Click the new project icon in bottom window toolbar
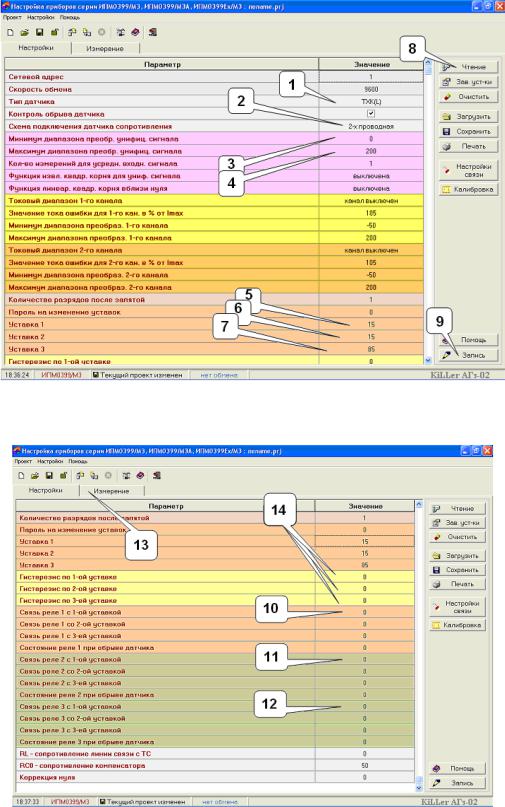Screen dimensions: 505x807 coord(22,476)
